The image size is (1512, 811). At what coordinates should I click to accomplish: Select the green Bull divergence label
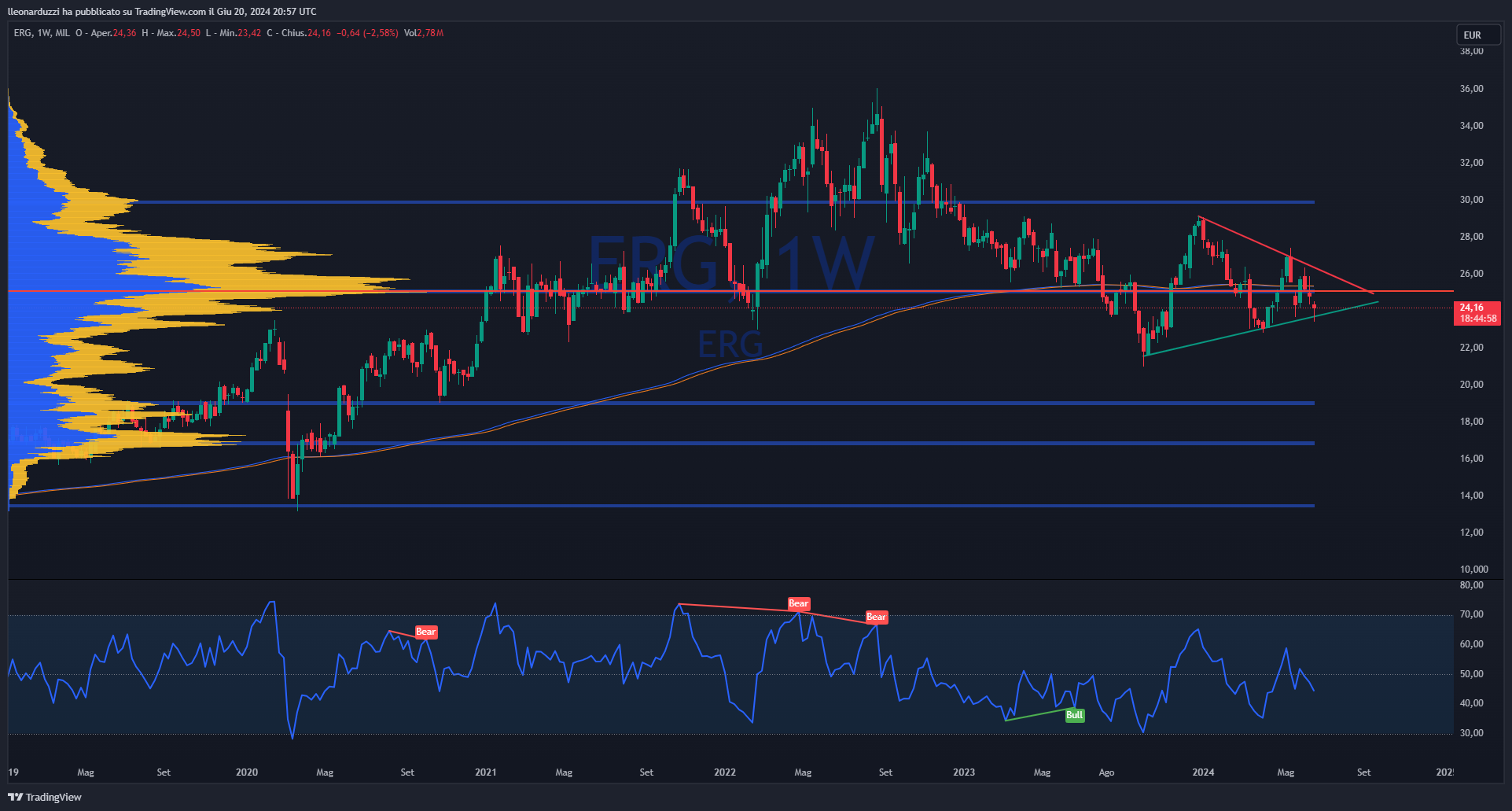[x=1074, y=715]
